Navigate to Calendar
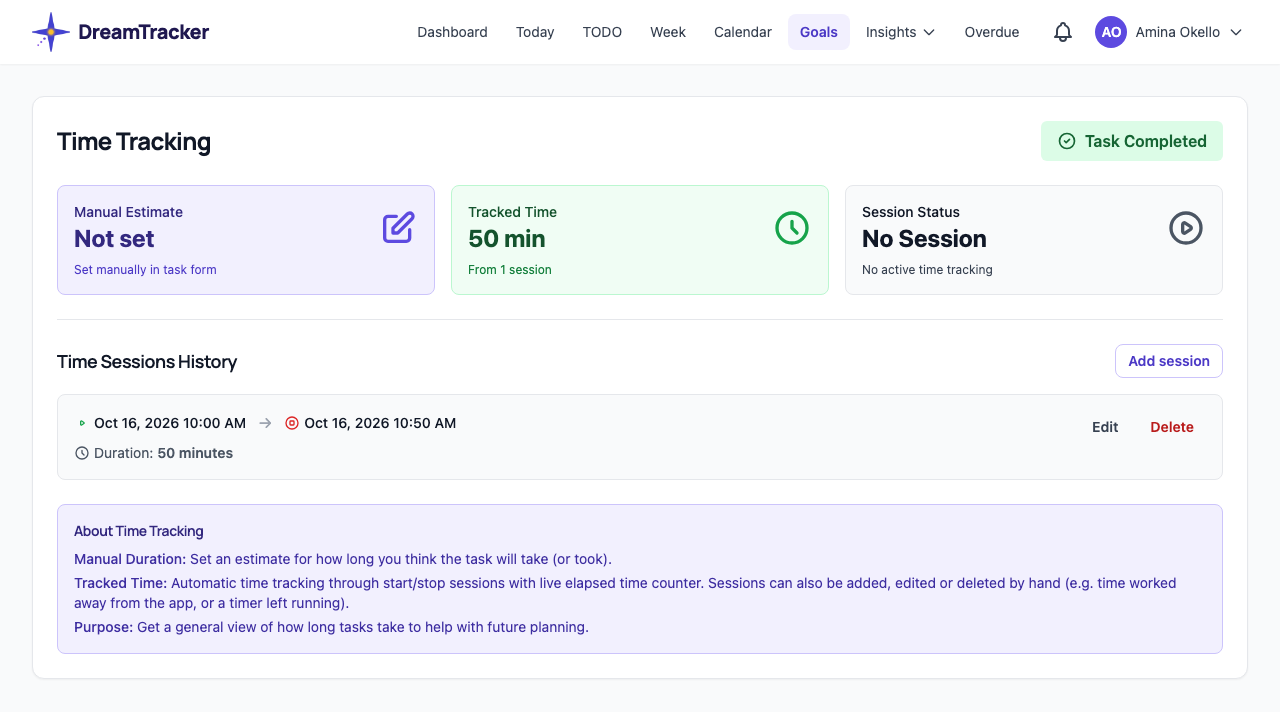 point(743,32)
